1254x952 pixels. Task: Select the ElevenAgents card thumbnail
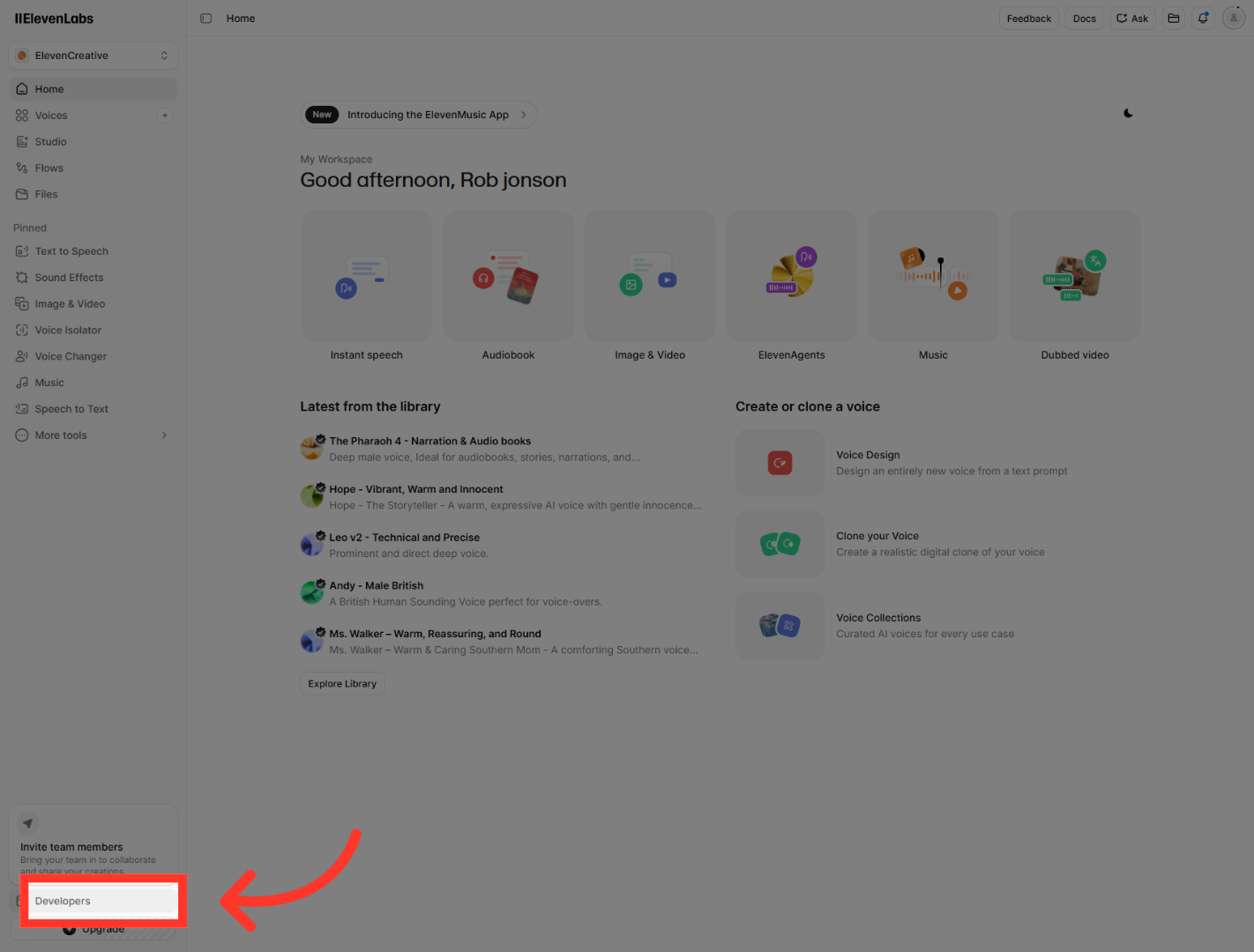click(792, 276)
